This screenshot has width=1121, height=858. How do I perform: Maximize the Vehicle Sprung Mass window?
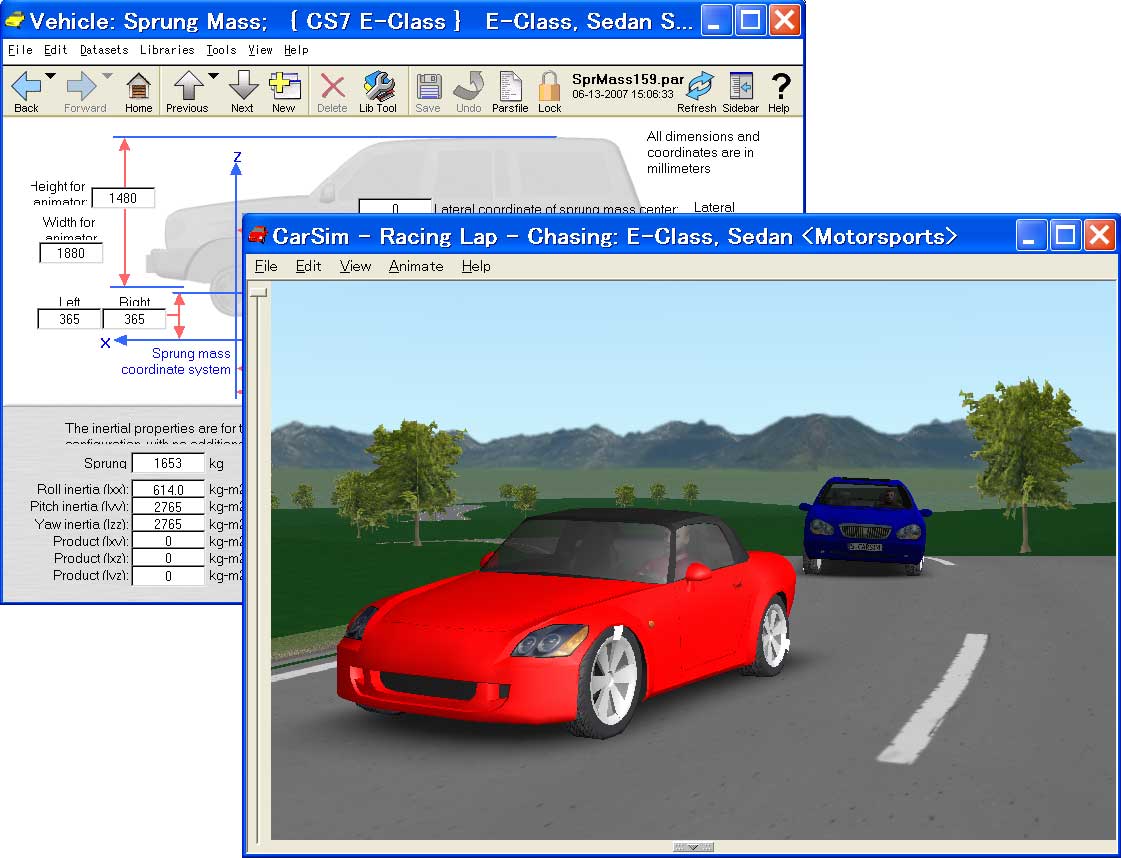[751, 20]
